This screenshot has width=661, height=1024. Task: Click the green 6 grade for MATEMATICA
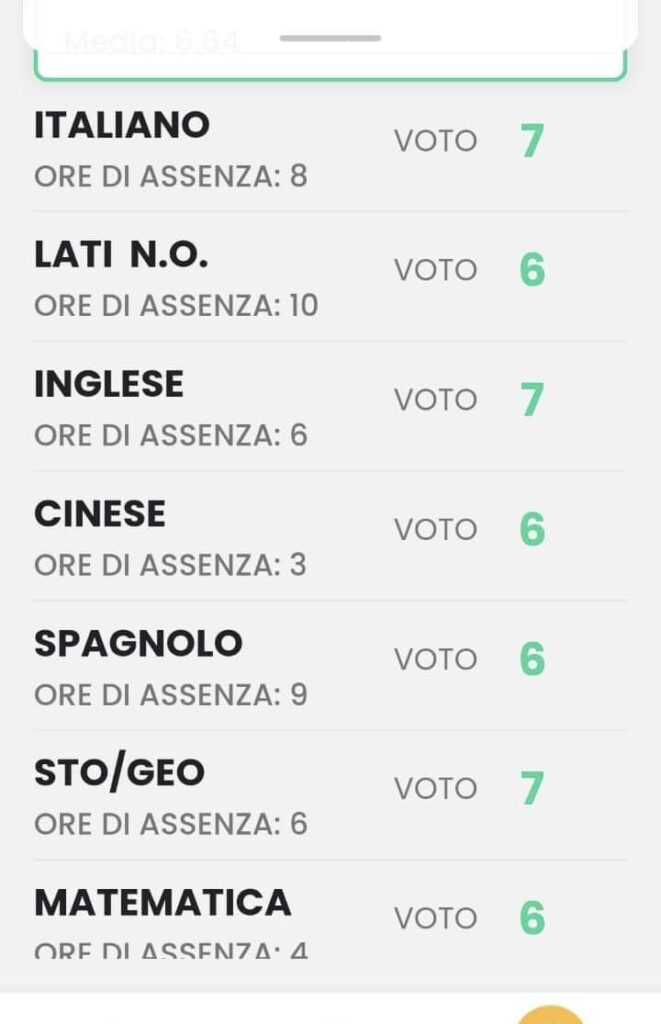coord(532,918)
